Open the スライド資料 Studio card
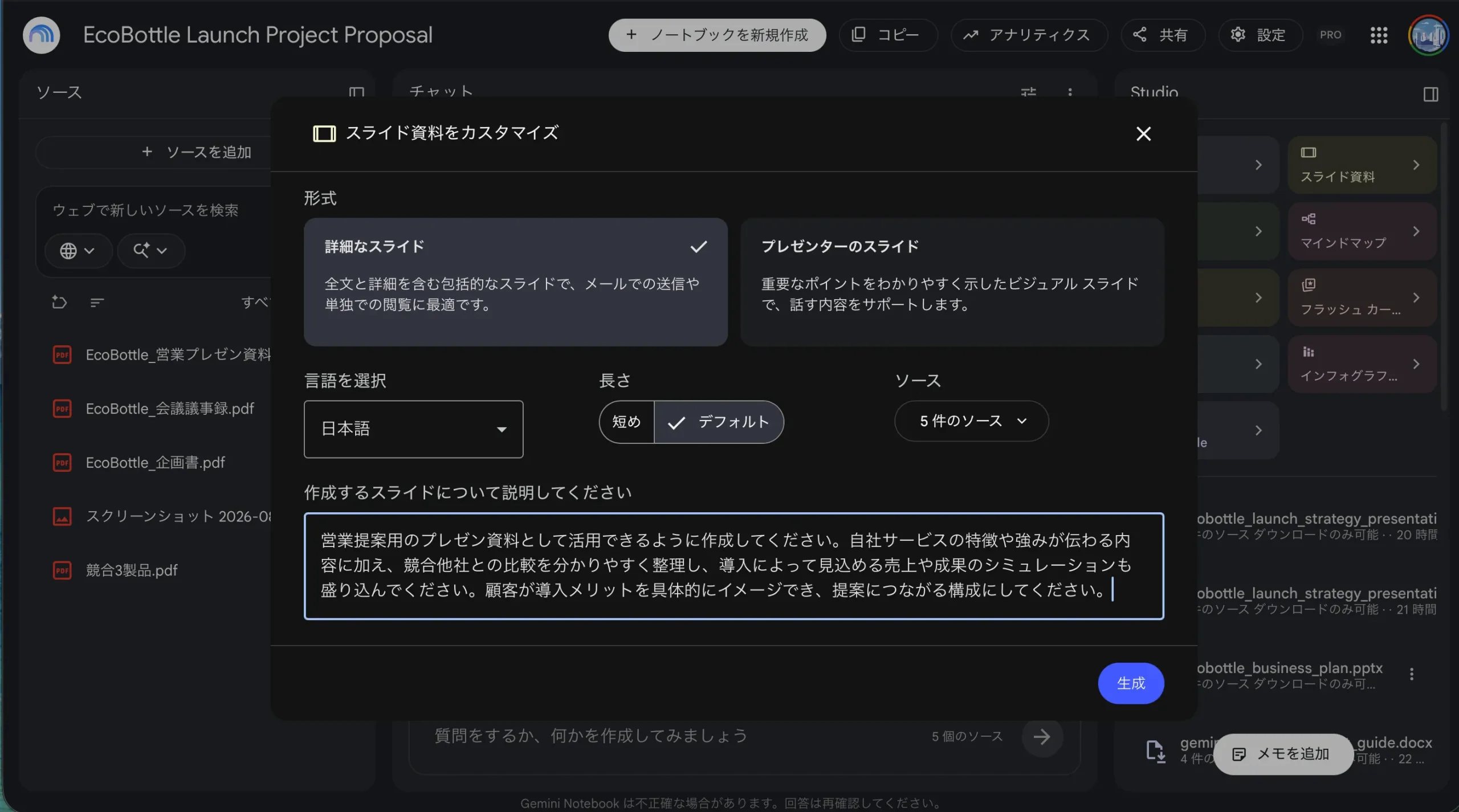Image resolution: width=1459 pixels, height=812 pixels. [x=1362, y=165]
